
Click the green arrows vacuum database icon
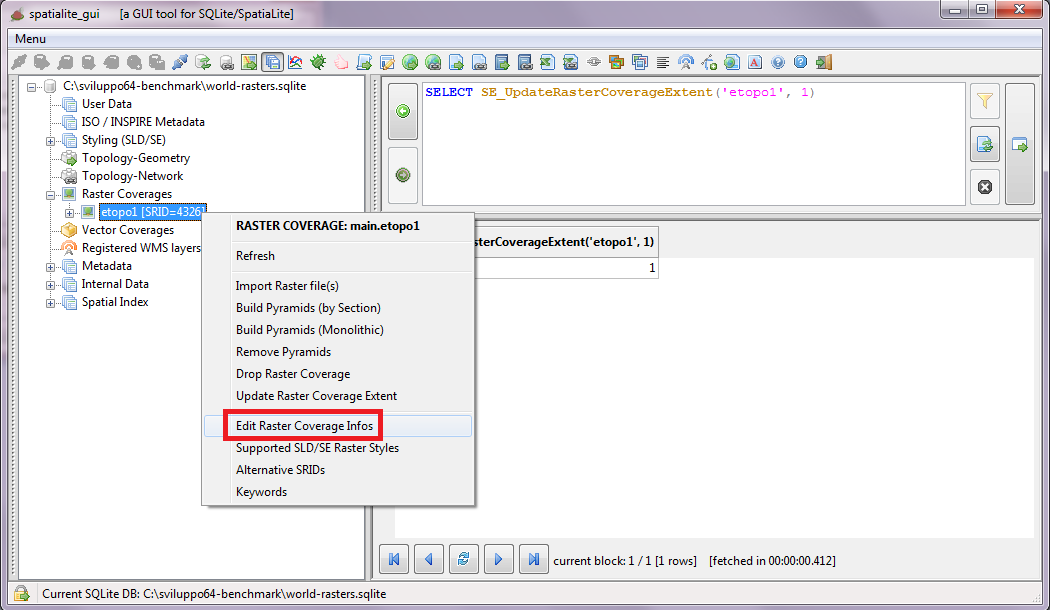203,62
